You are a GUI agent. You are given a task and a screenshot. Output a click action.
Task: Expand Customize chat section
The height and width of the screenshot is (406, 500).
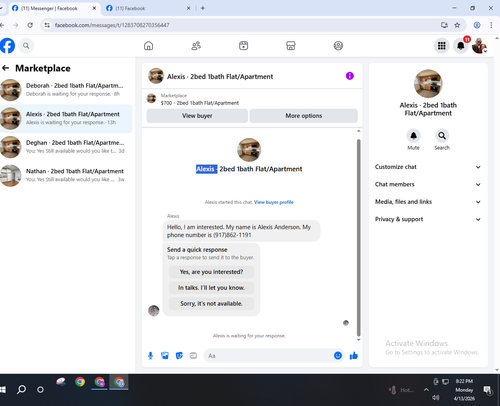(x=428, y=167)
